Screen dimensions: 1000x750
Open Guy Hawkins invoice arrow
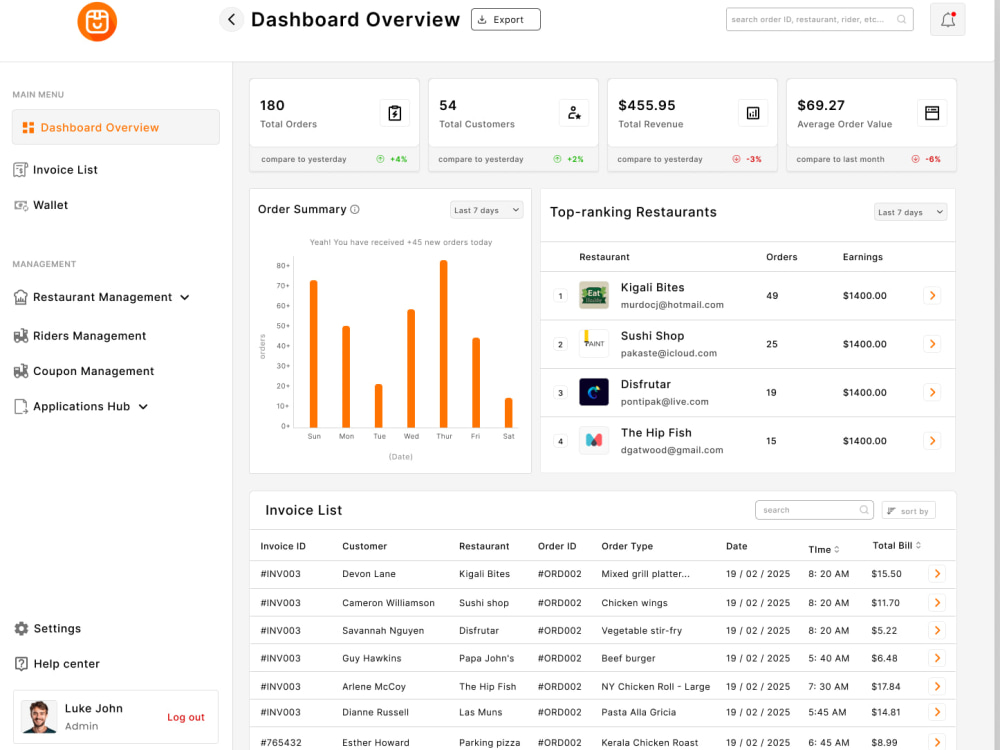click(937, 658)
